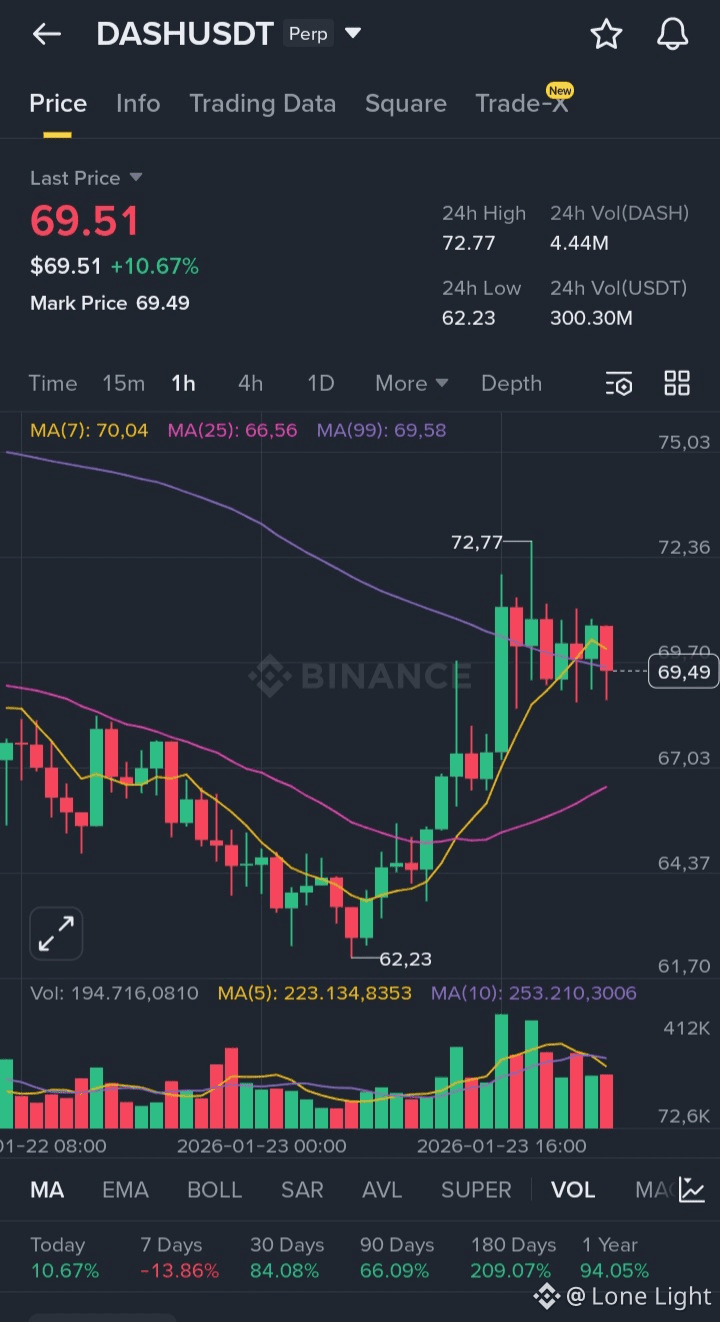720x1322 pixels.
Task: Click the 24h Vol(USDT) 300.30M value
Action: point(591,318)
